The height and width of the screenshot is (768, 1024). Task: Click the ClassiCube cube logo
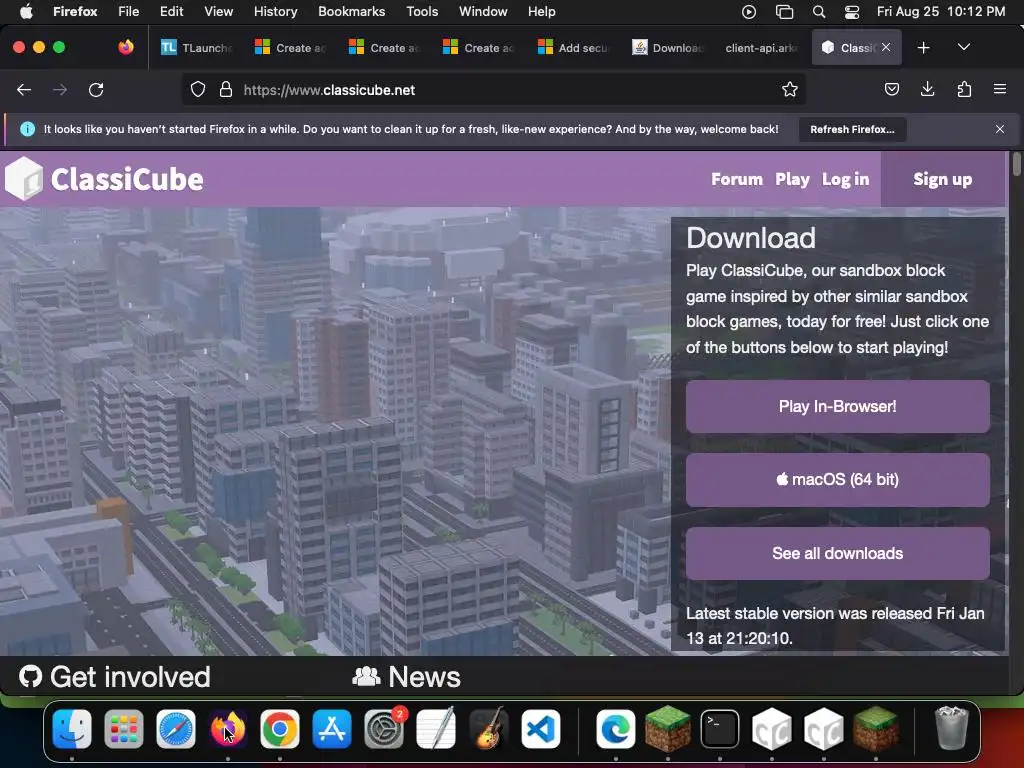coord(24,178)
